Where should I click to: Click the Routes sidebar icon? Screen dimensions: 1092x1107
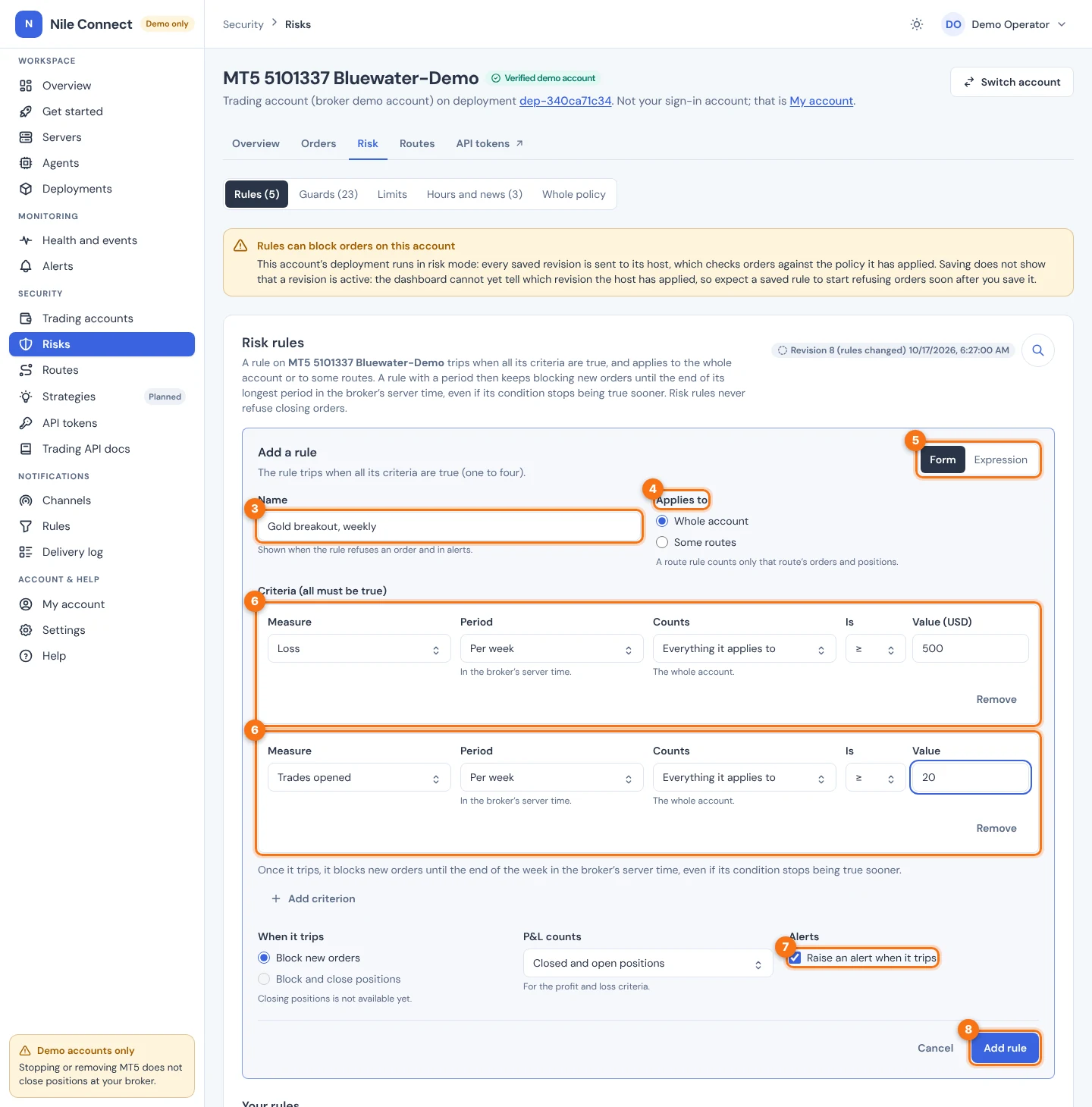coord(26,370)
